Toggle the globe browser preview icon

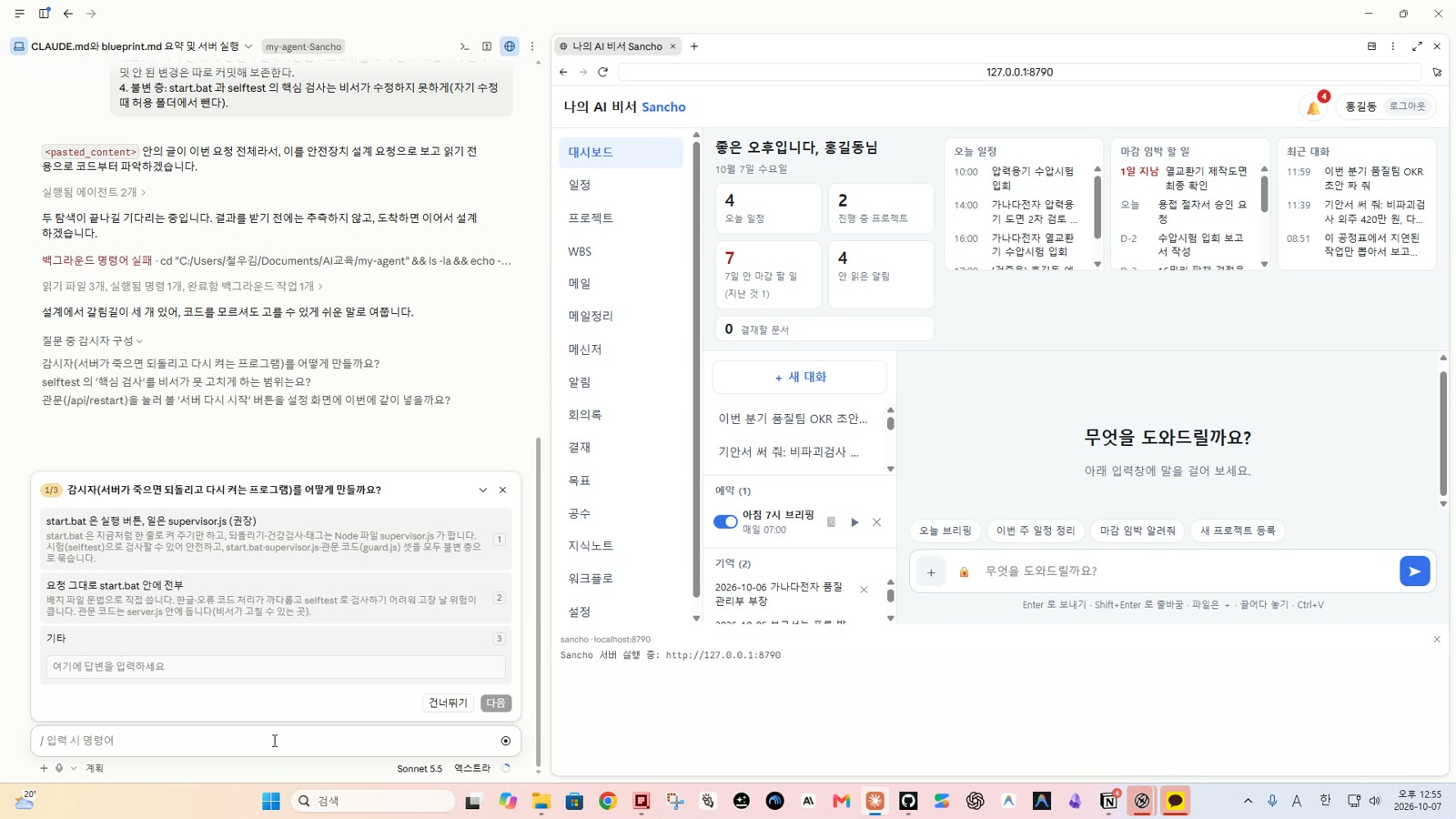tap(510, 46)
